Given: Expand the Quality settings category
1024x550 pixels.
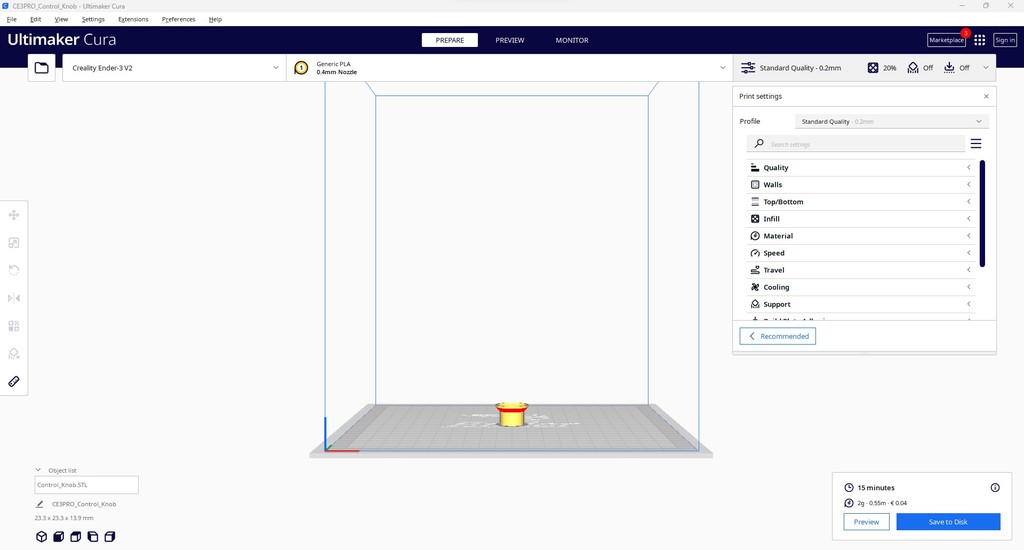Looking at the screenshot, I should [x=861, y=168].
